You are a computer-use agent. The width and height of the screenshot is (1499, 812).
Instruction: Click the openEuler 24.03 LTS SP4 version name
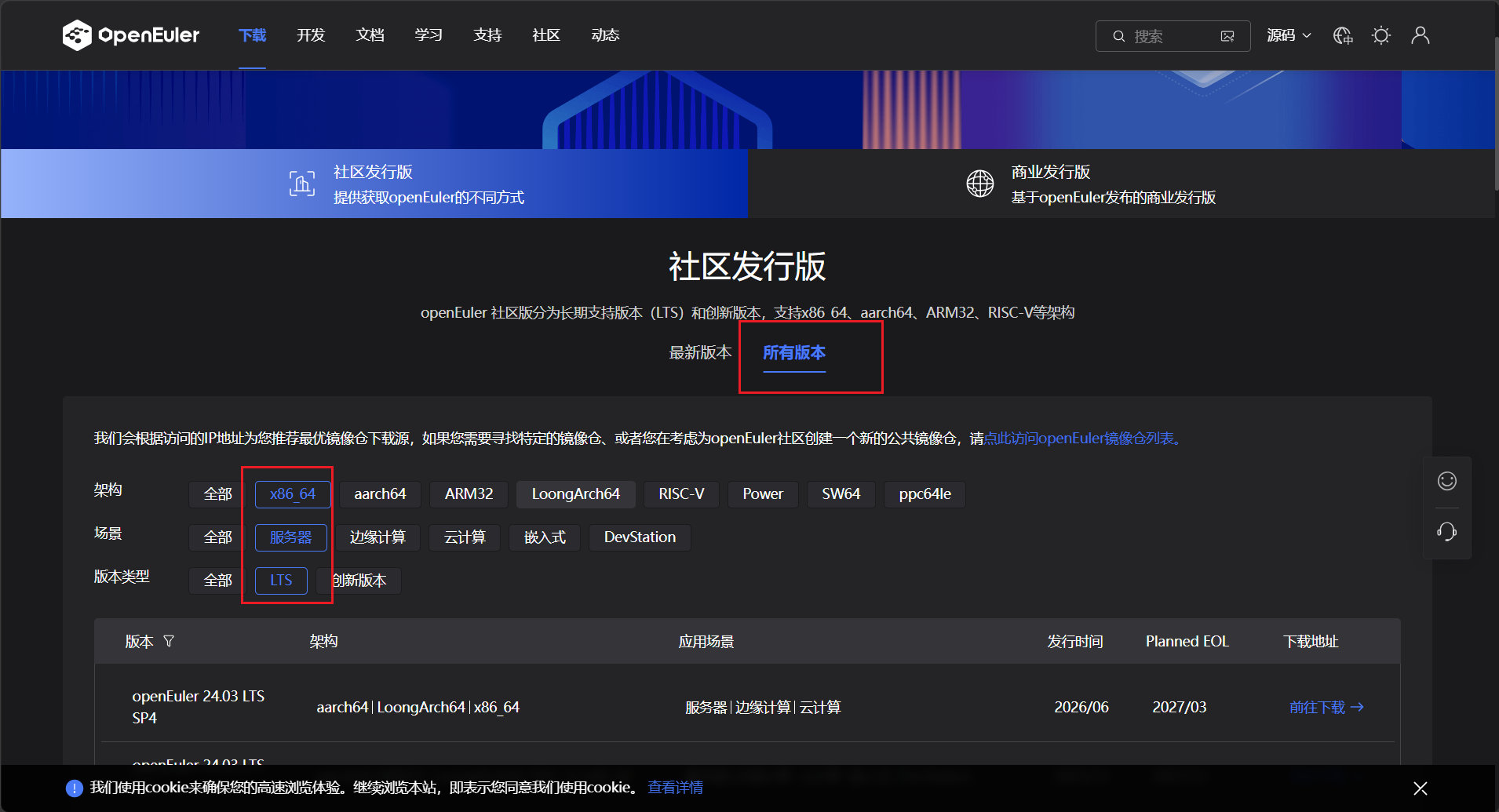(199, 707)
